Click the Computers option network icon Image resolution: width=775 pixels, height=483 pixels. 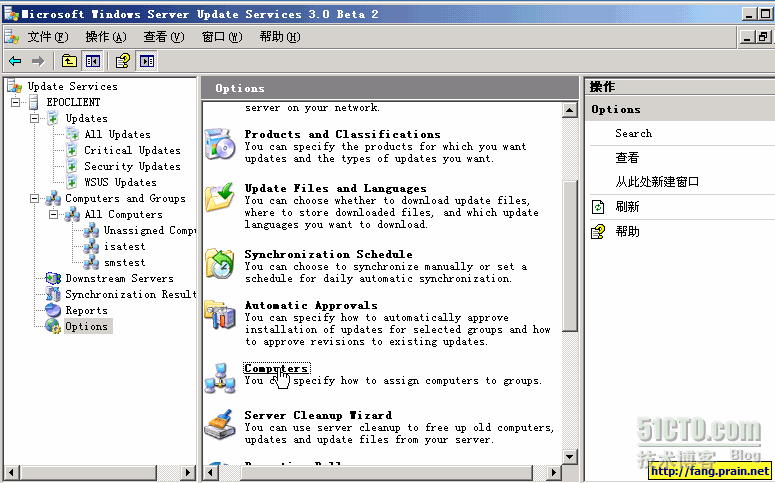[x=220, y=378]
